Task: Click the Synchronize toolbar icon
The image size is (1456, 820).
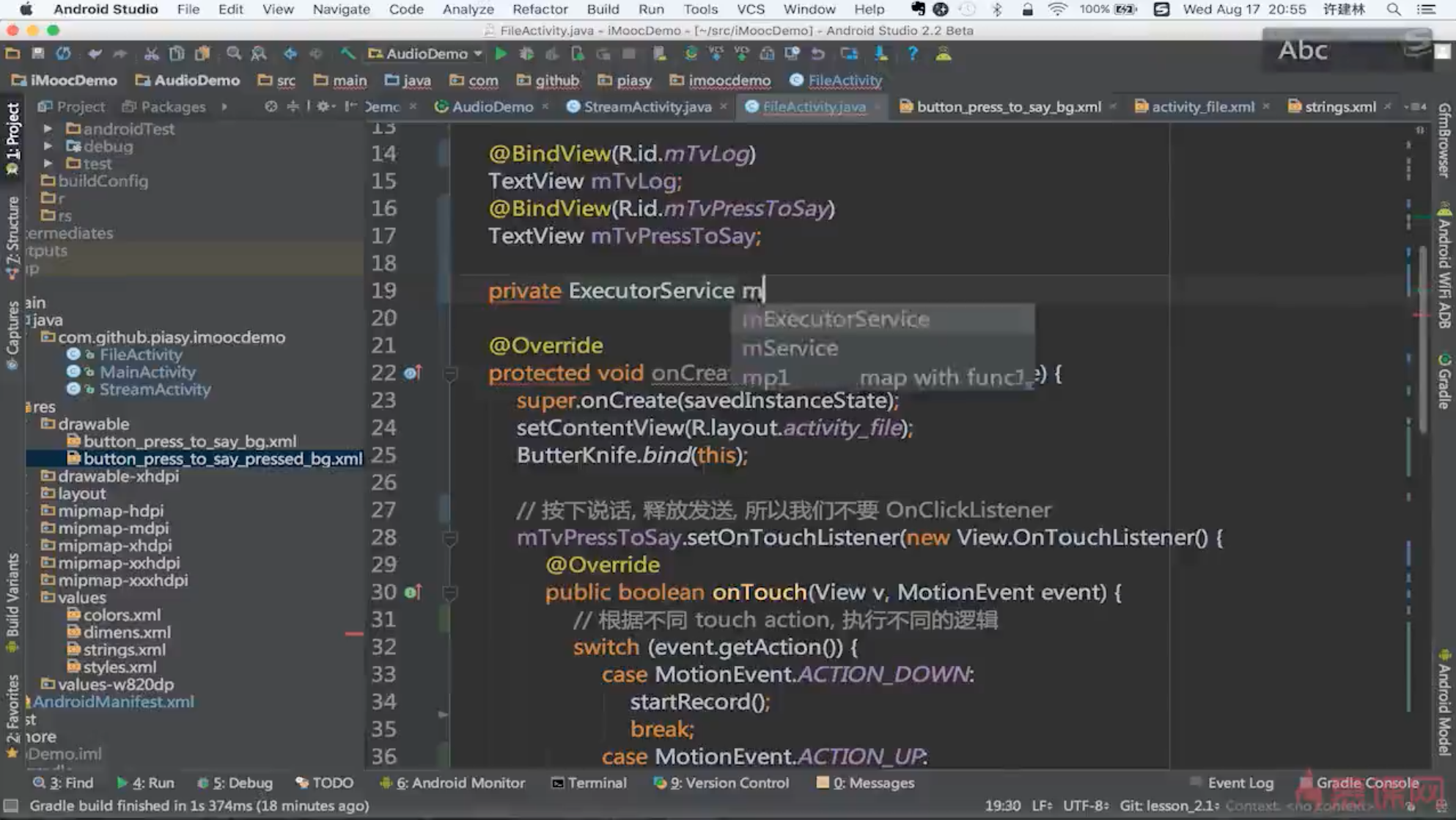Action: click(x=64, y=54)
